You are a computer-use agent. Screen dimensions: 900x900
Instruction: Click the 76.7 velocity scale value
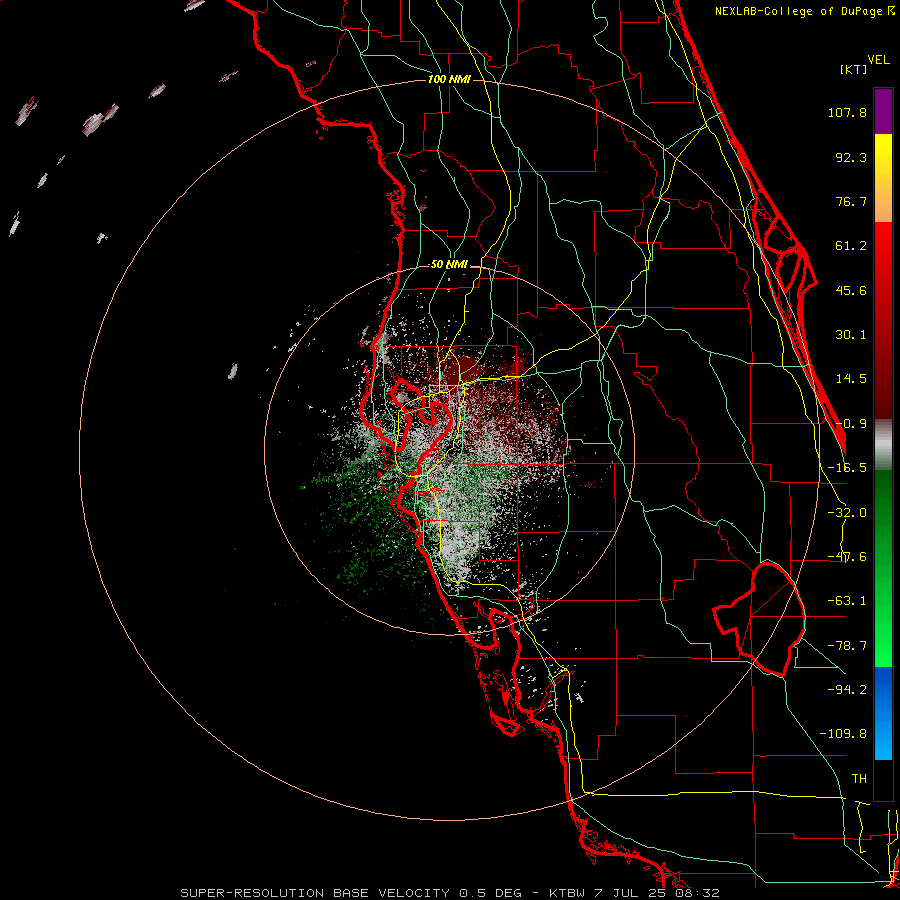point(851,201)
